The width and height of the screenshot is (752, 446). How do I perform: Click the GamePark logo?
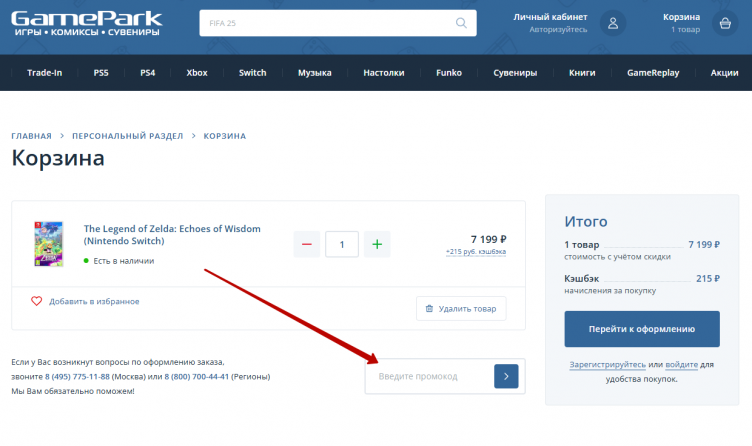click(87, 23)
